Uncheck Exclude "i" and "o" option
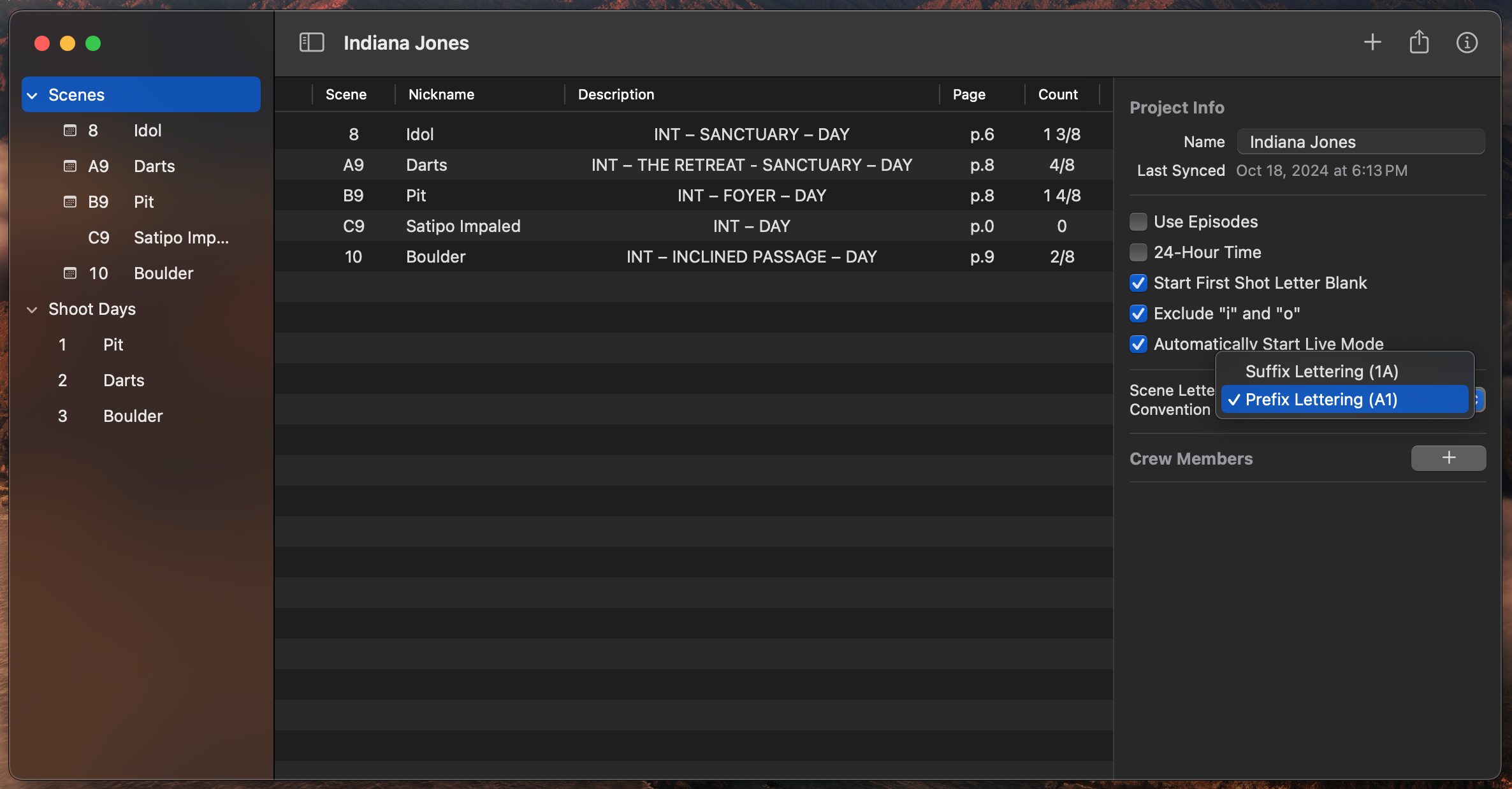The width and height of the screenshot is (1512, 789). pyautogui.click(x=1138, y=314)
